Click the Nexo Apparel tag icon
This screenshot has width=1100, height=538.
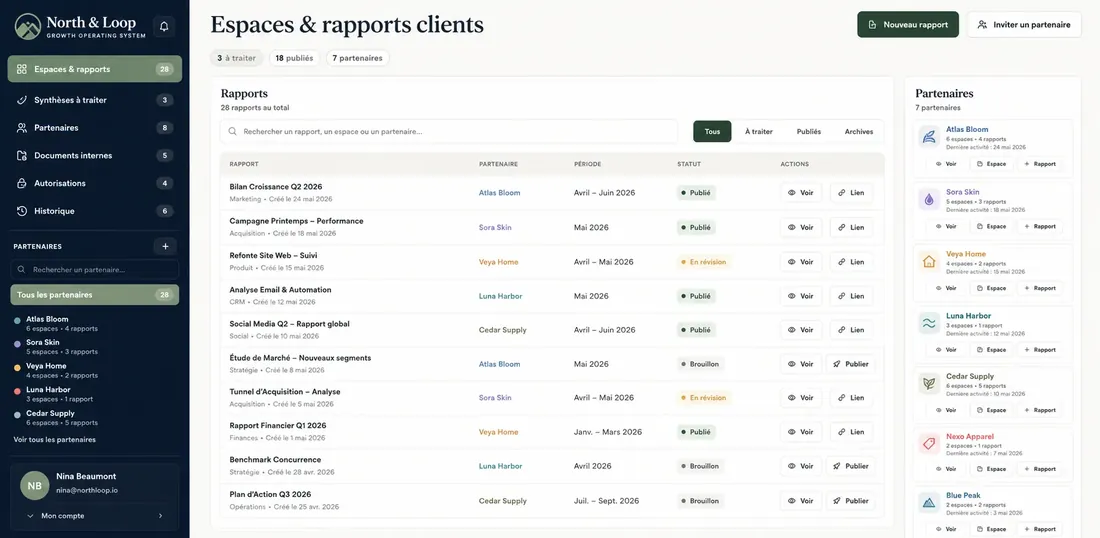point(930,444)
